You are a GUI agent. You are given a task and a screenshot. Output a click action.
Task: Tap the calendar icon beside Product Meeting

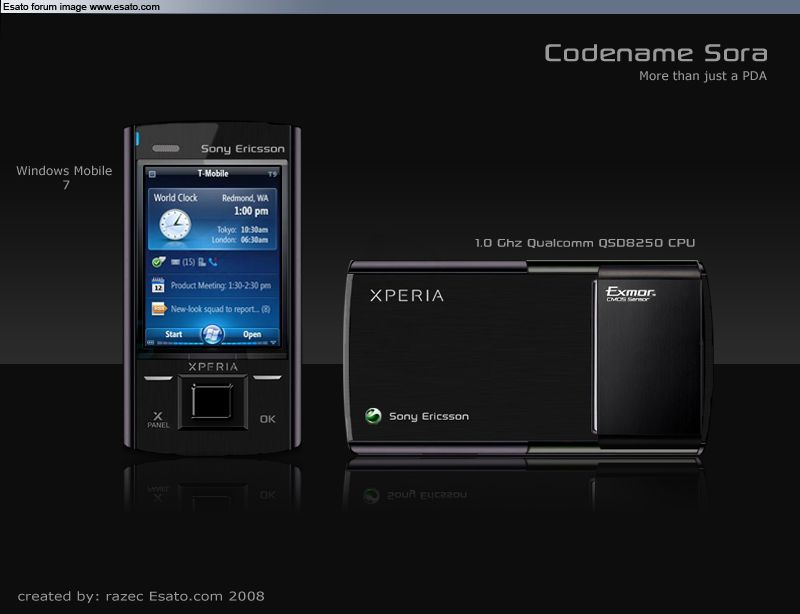pos(157,286)
